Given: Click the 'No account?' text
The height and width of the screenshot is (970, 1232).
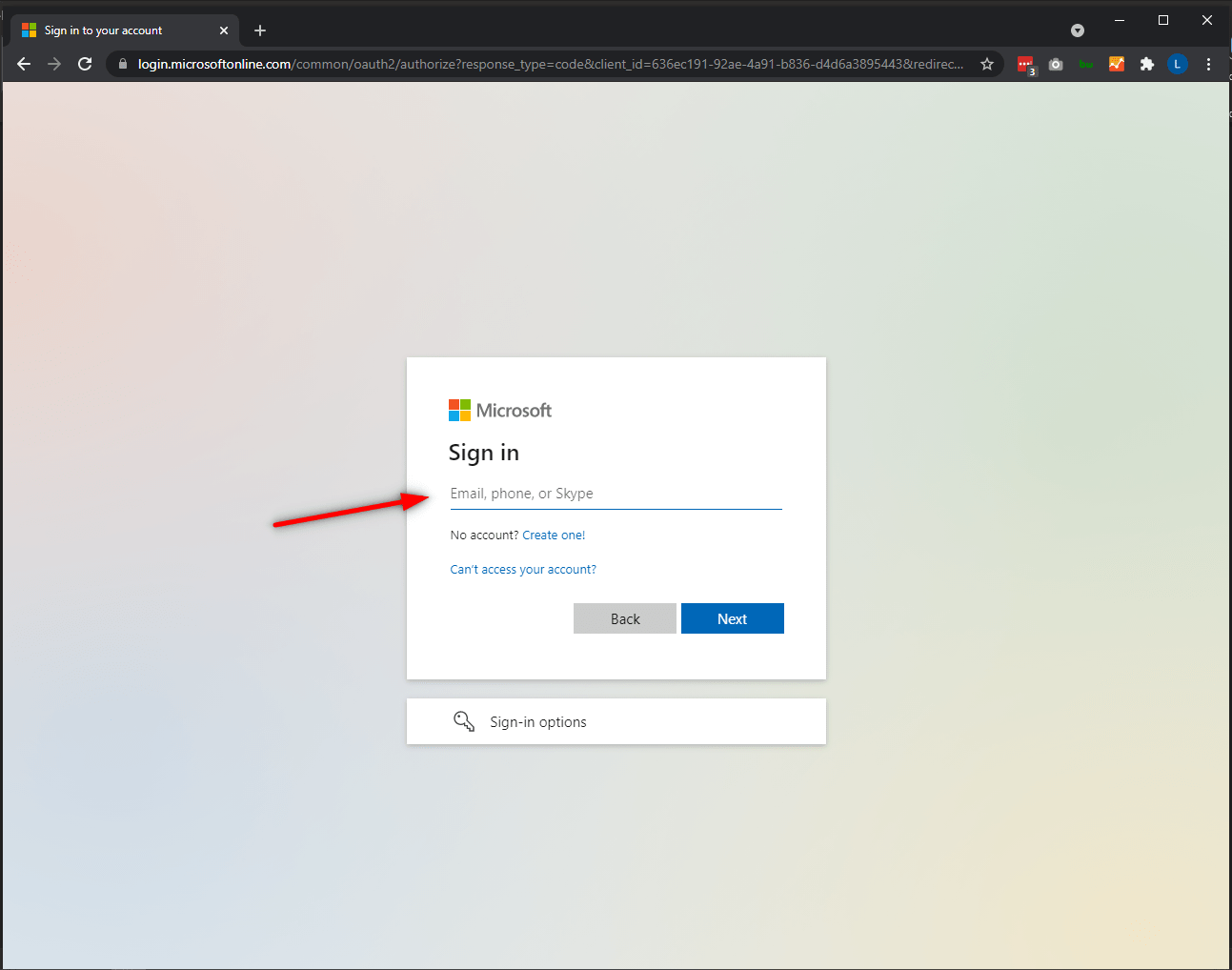Looking at the screenshot, I should tap(484, 536).
